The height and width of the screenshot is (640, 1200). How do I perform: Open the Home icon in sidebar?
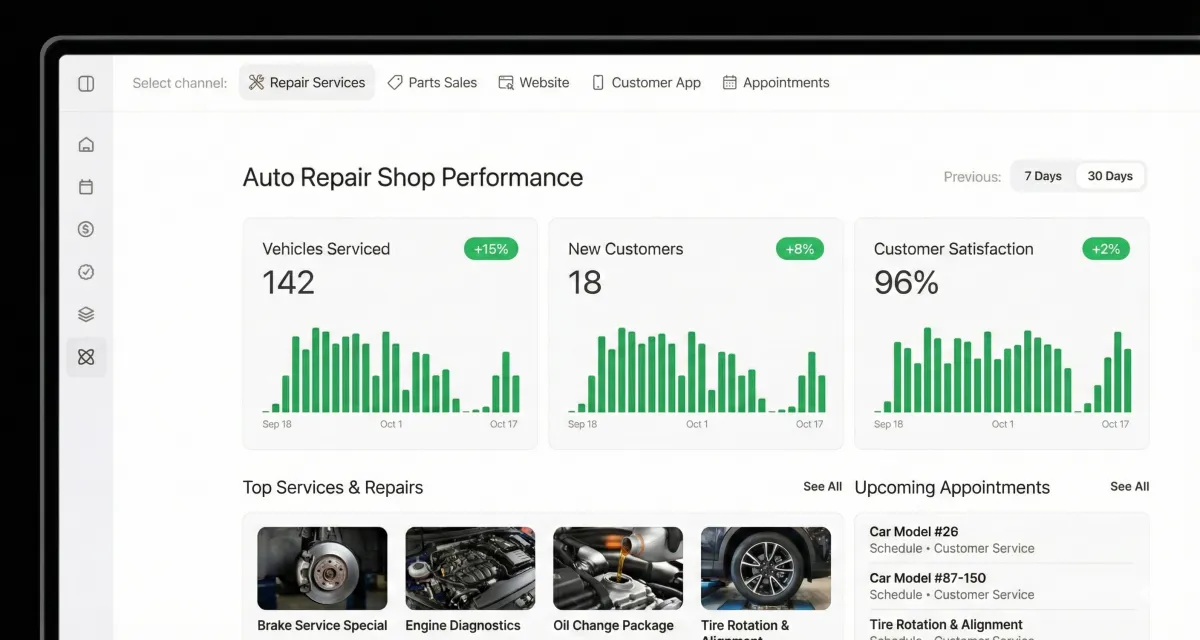coord(86,144)
